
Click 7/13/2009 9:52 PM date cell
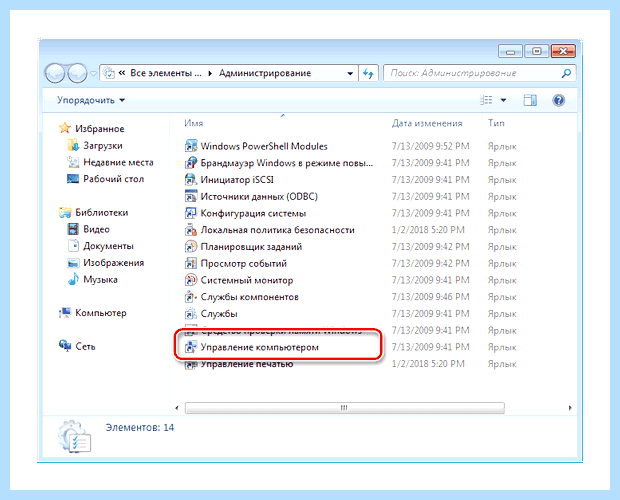pos(430,146)
